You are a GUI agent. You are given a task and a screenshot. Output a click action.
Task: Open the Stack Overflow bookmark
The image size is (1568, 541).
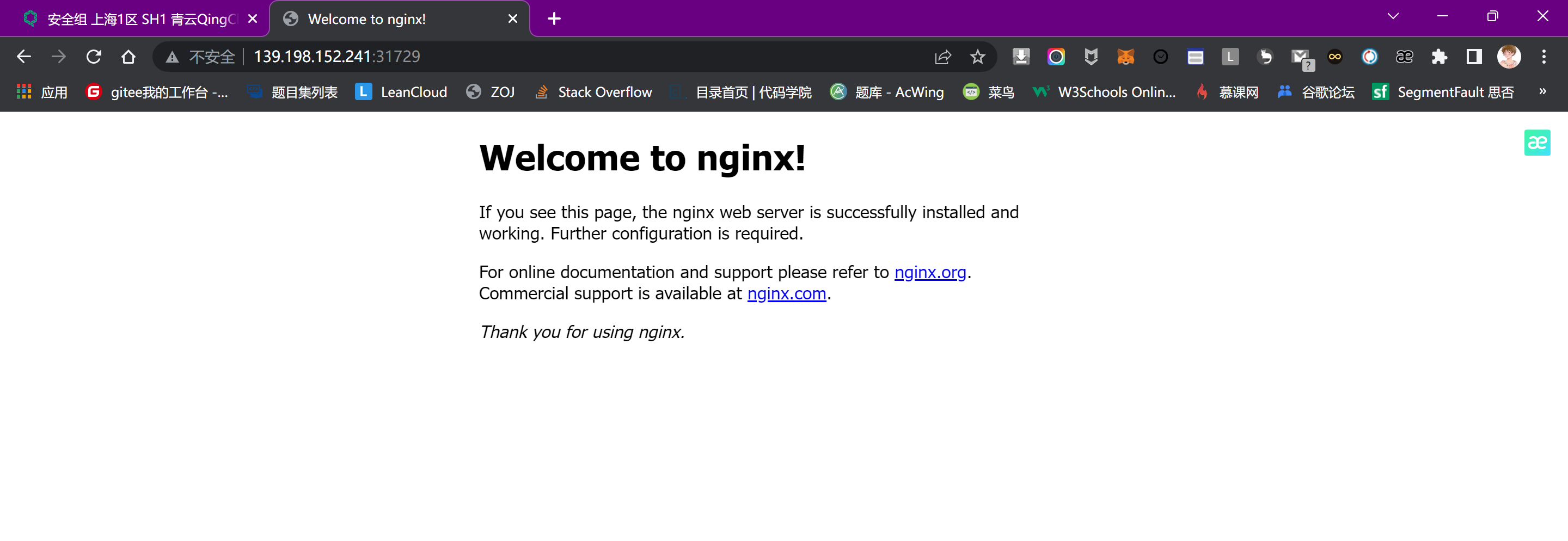click(x=593, y=92)
